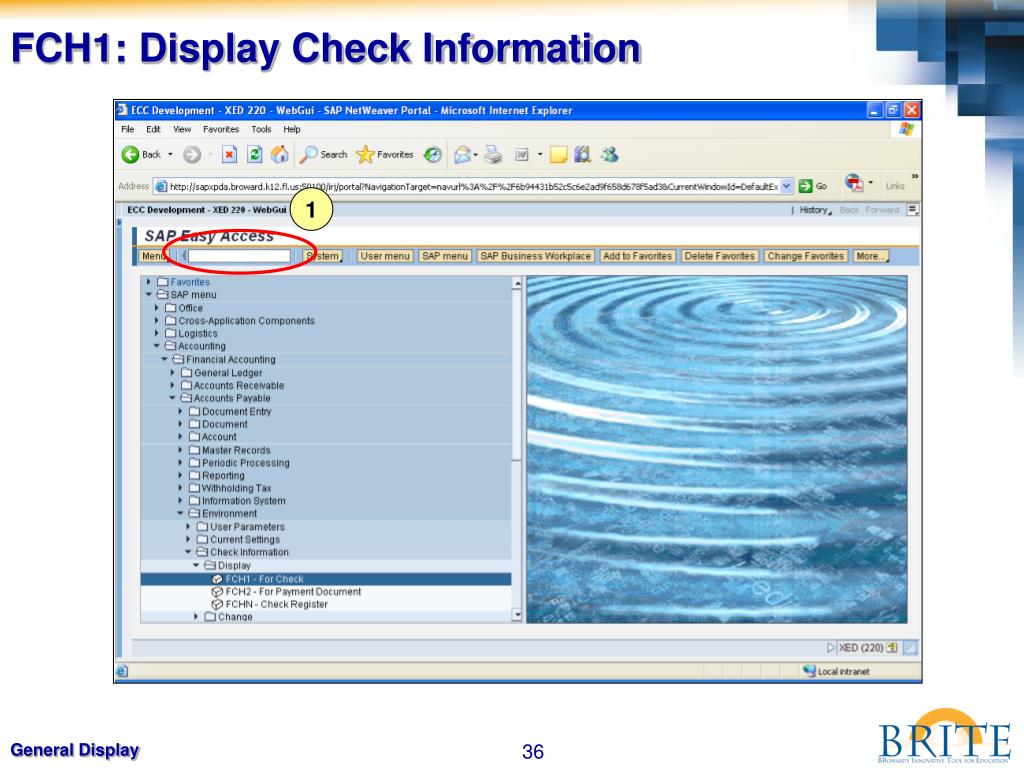Open the View menu

(x=182, y=129)
